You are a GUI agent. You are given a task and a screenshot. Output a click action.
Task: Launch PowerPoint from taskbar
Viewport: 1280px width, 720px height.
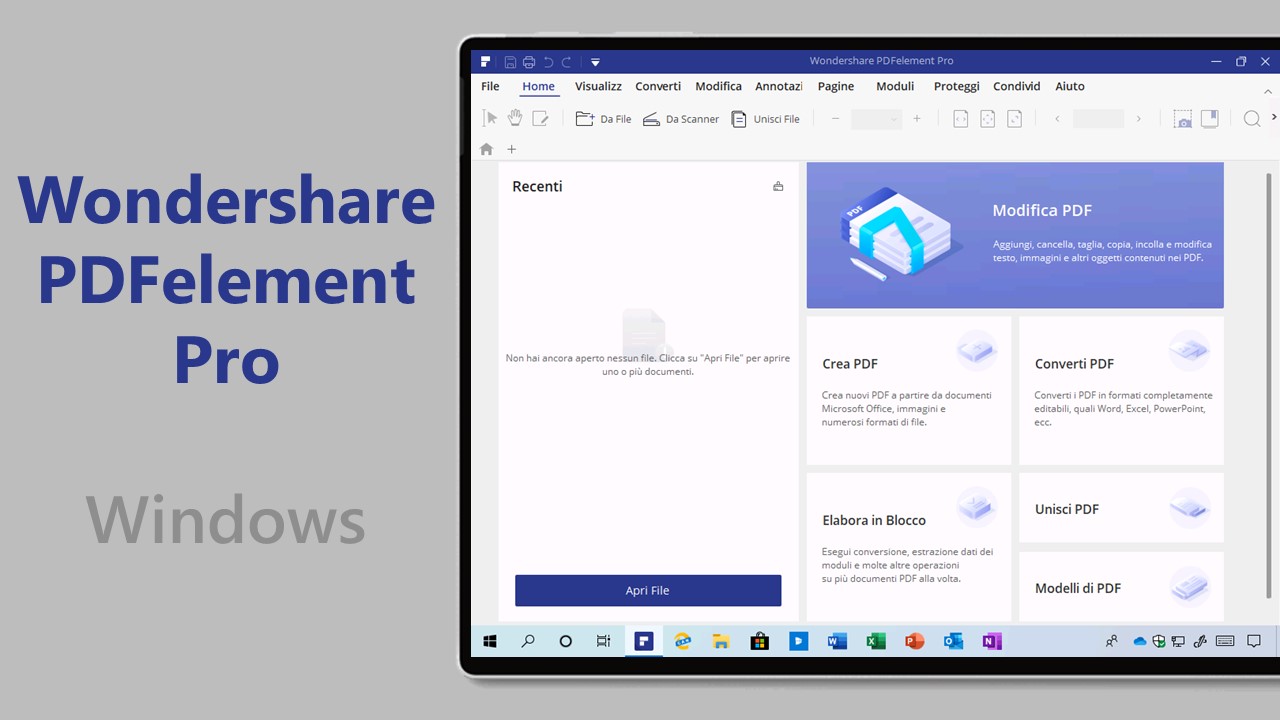click(x=915, y=642)
